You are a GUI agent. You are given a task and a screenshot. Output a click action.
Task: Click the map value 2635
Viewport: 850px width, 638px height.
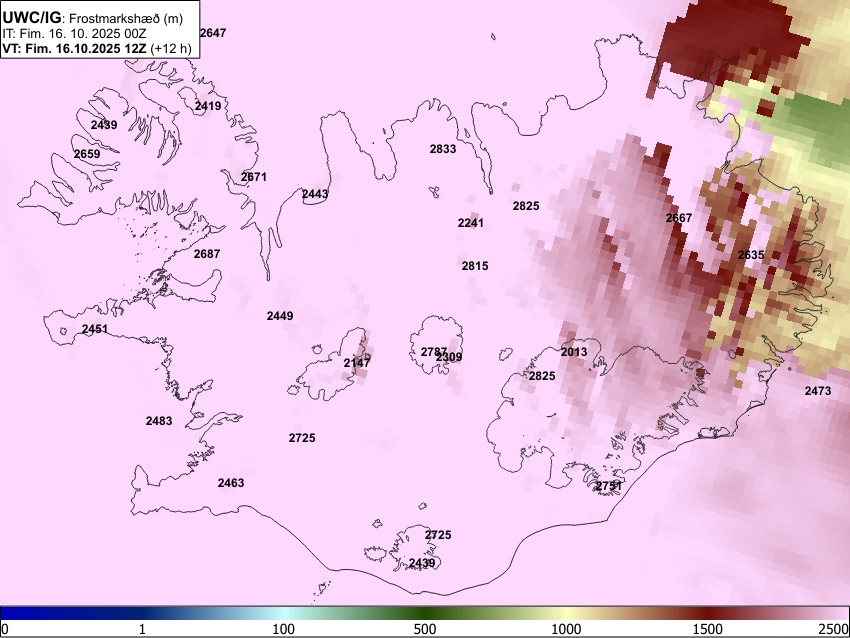point(751,255)
